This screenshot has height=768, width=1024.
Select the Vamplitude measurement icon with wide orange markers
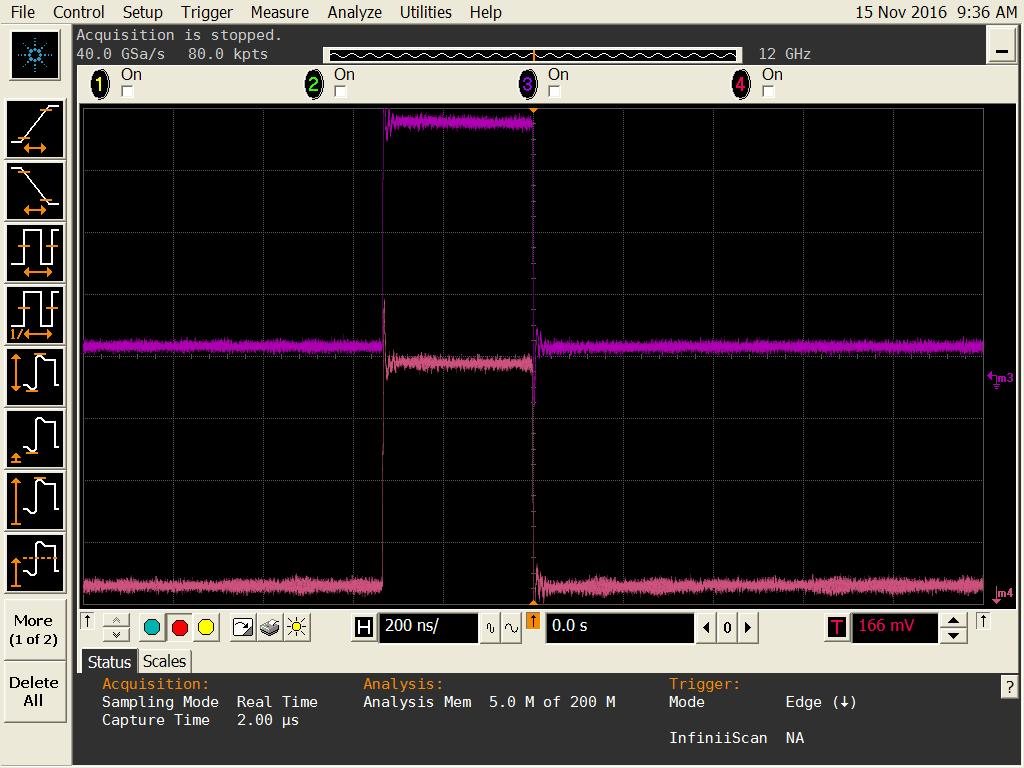pos(35,377)
